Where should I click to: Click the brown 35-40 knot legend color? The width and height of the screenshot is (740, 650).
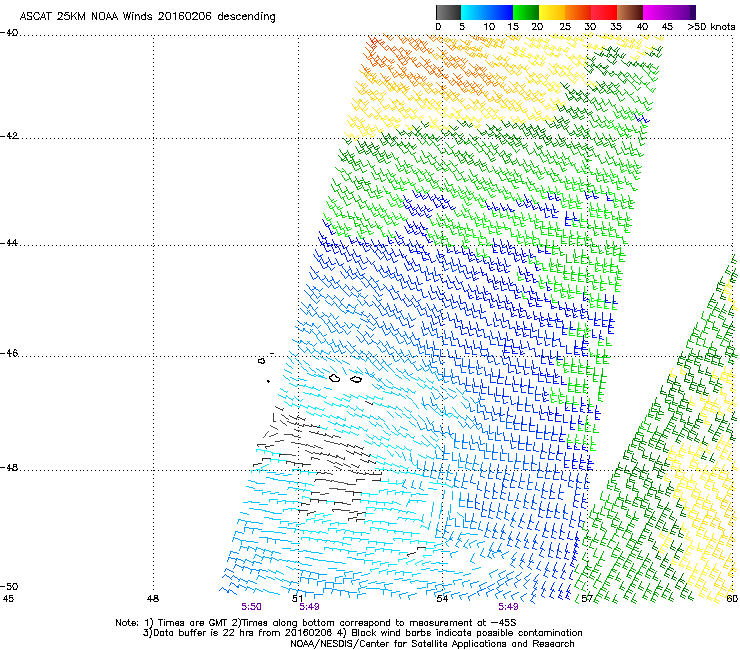[x=630, y=12]
